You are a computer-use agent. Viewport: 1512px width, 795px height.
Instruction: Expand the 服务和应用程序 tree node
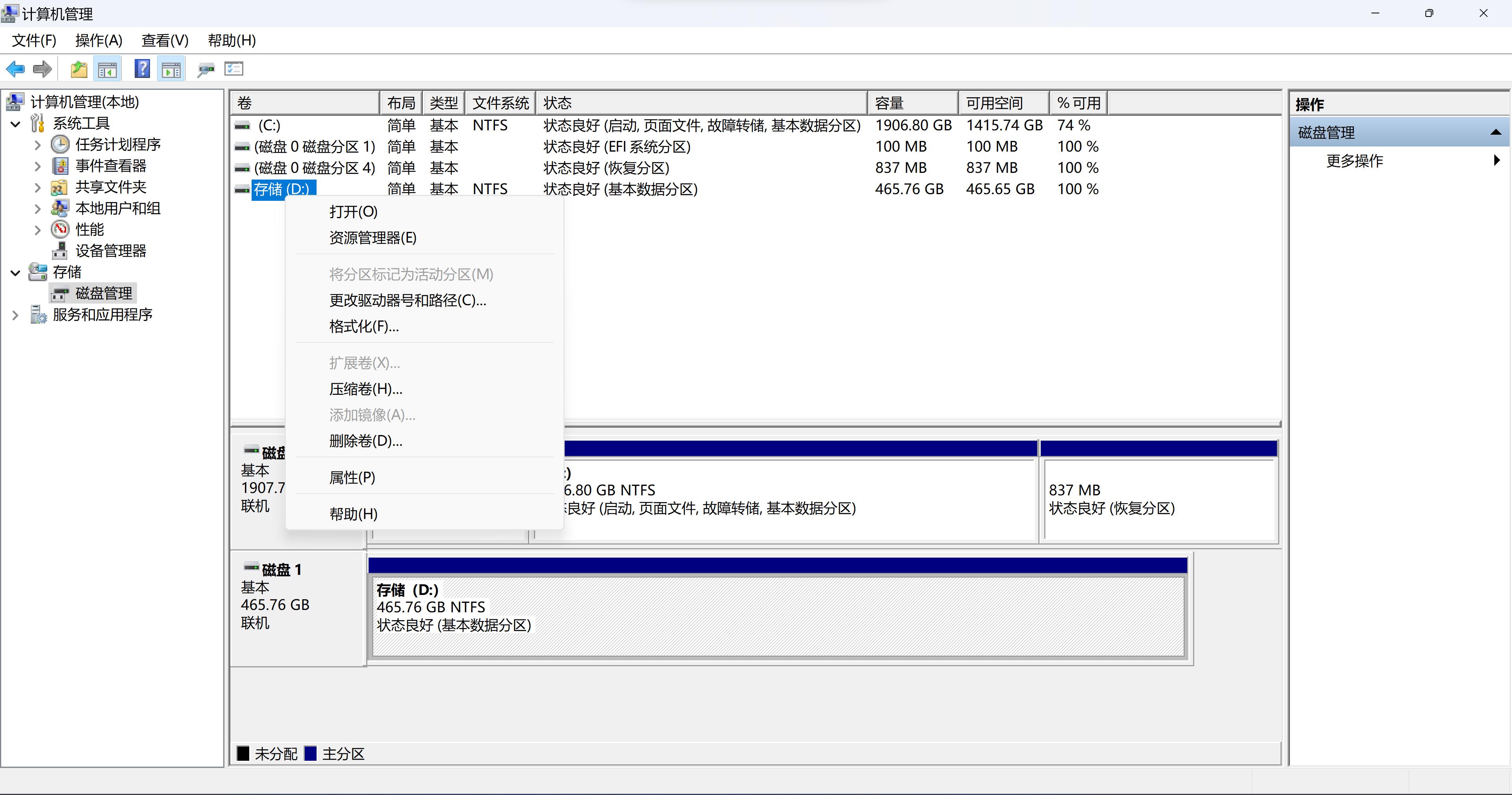coord(16,315)
